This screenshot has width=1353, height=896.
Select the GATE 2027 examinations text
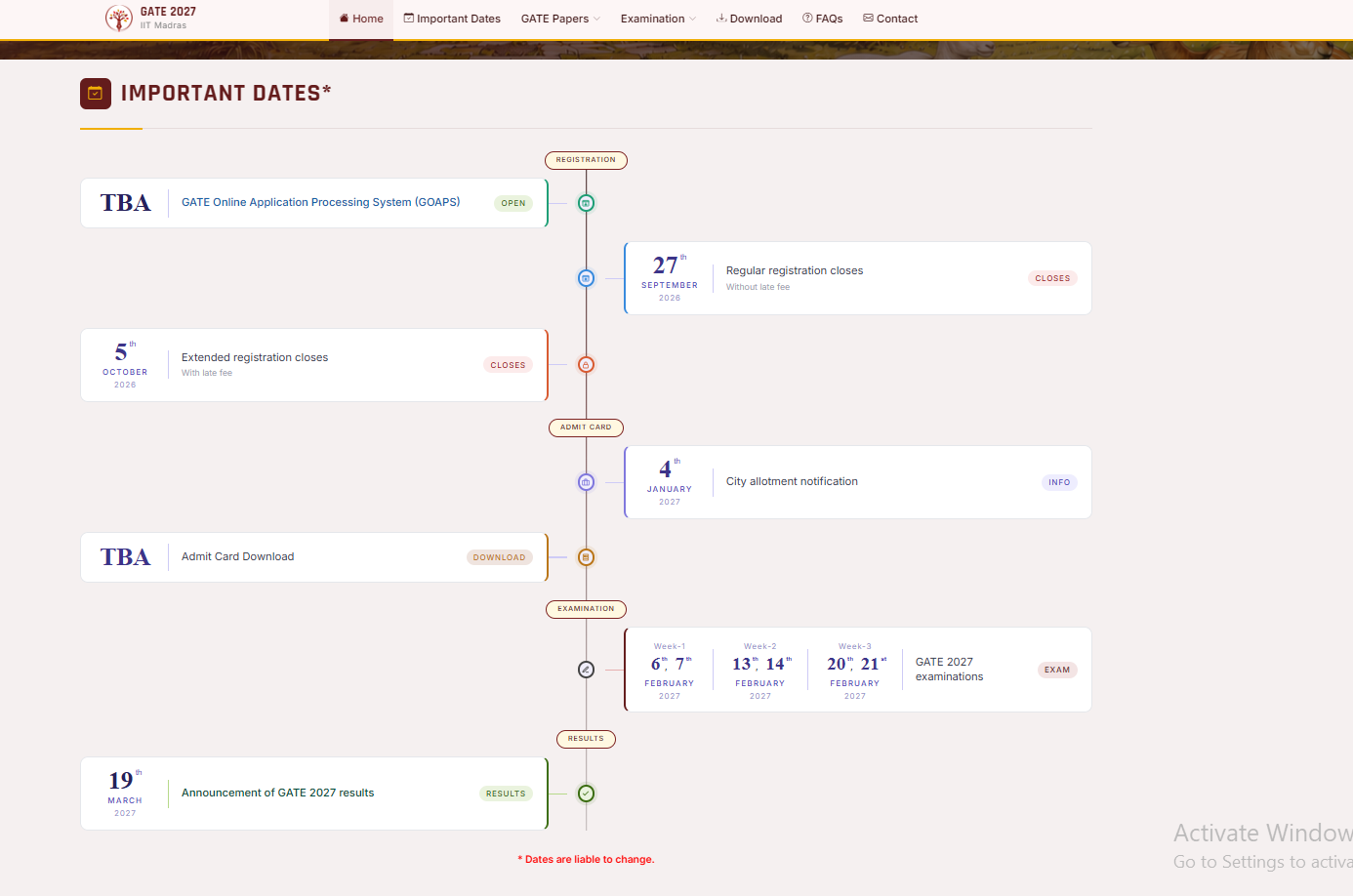(949, 670)
